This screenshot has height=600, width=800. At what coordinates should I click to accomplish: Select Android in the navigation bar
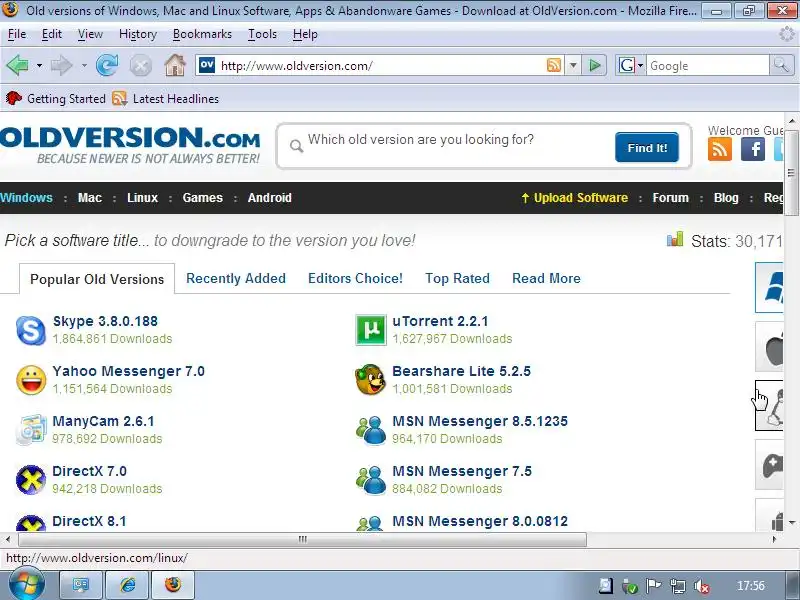click(x=269, y=198)
